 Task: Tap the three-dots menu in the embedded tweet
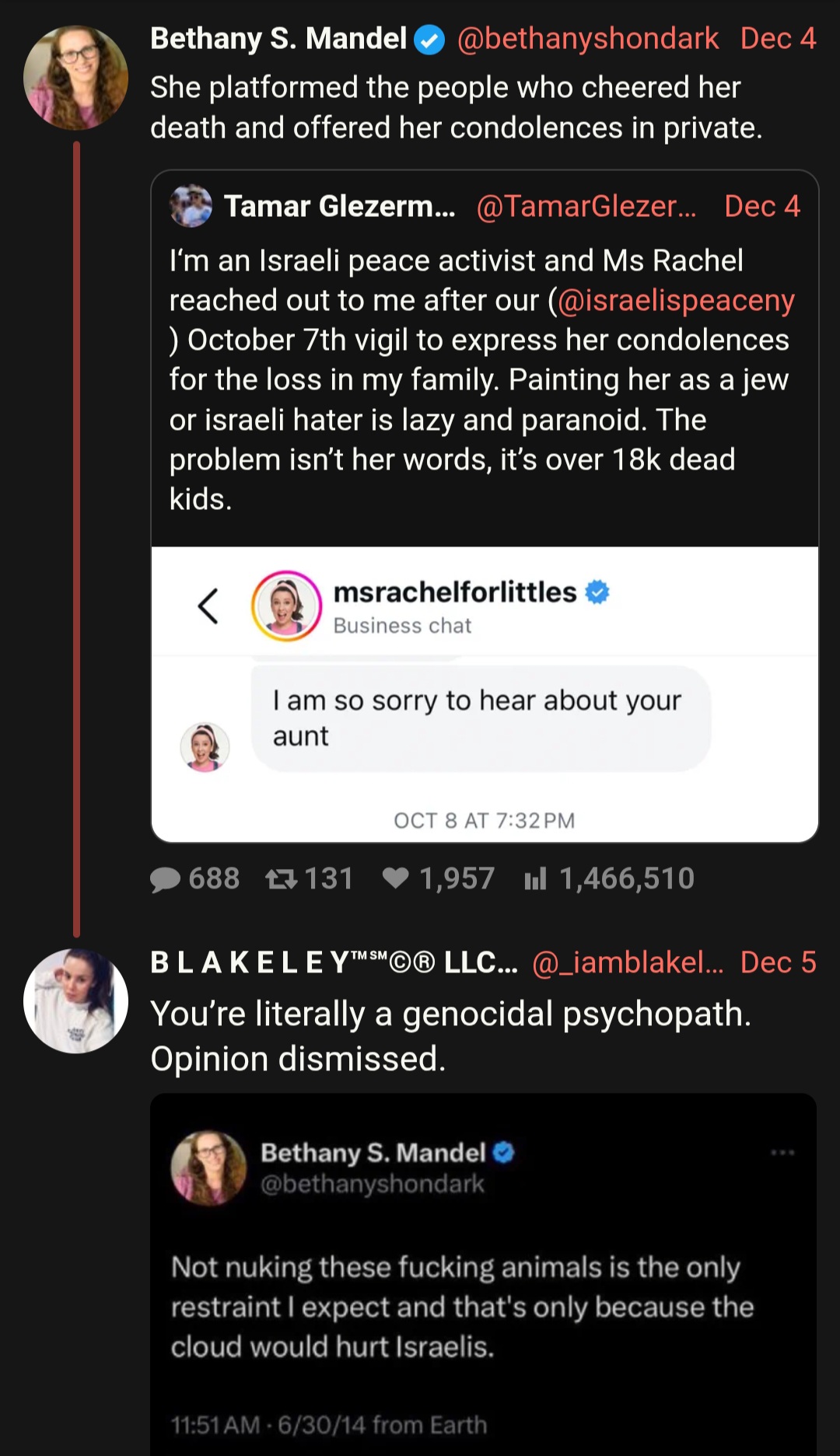[x=782, y=1152]
